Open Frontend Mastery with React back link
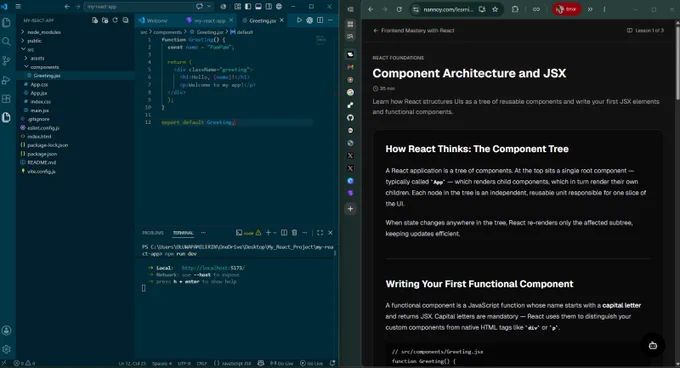The image size is (680, 368). tap(414, 30)
